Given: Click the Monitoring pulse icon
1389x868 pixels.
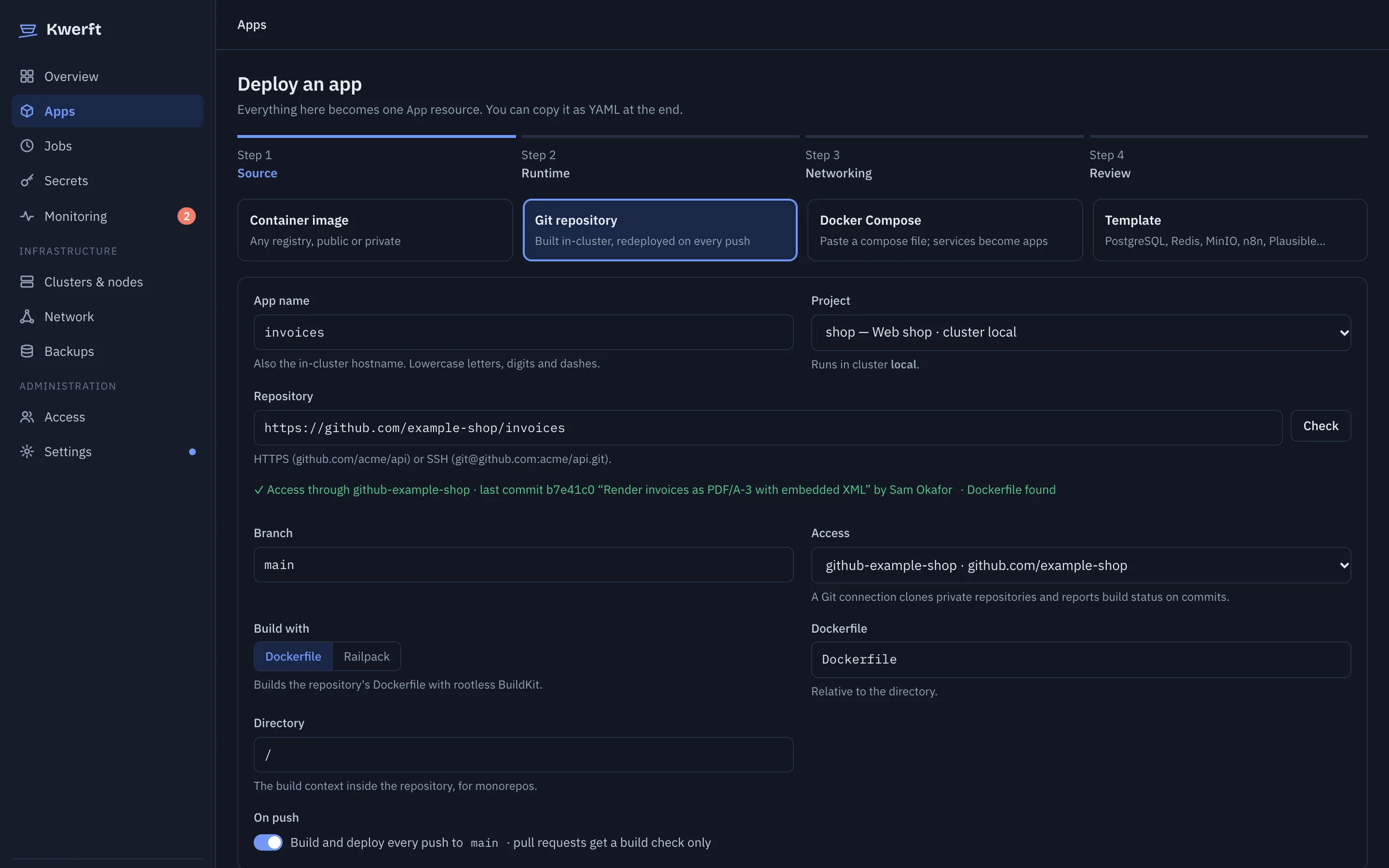Looking at the screenshot, I should tap(27, 217).
